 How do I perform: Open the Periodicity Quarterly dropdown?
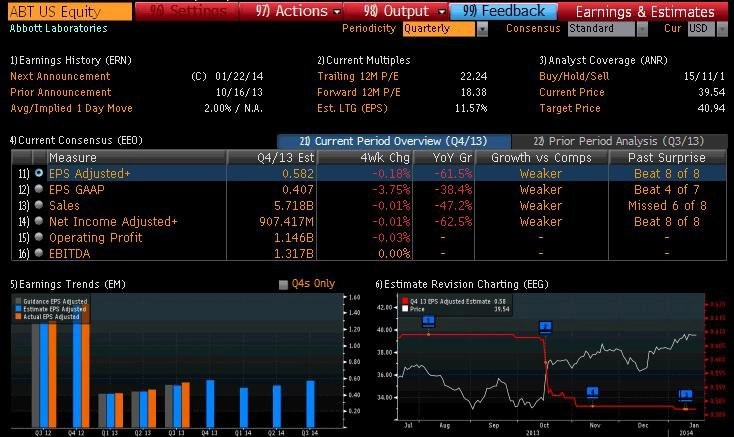point(439,29)
